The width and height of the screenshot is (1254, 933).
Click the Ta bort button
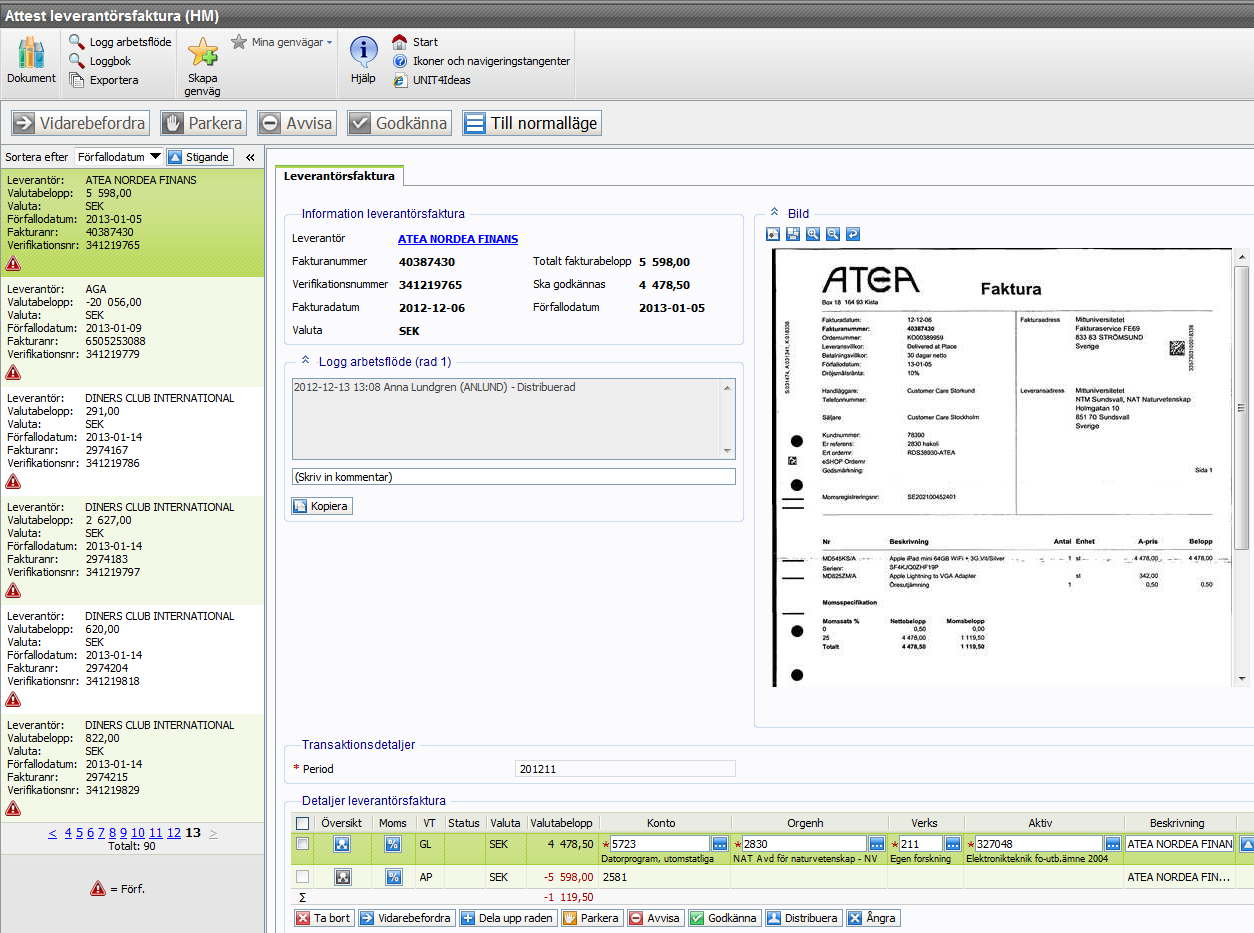(x=323, y=918)
